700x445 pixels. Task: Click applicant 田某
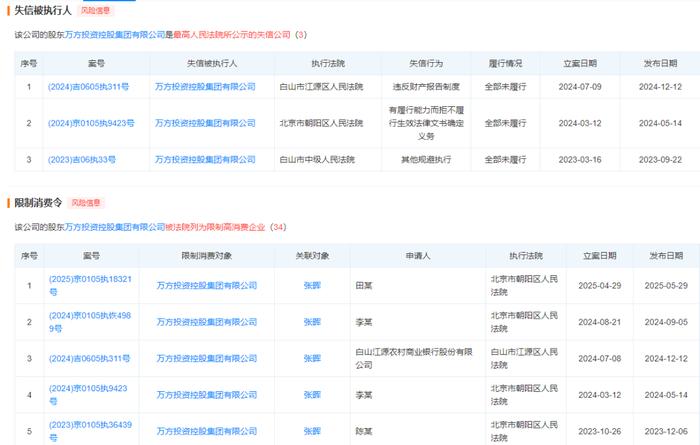364,285
